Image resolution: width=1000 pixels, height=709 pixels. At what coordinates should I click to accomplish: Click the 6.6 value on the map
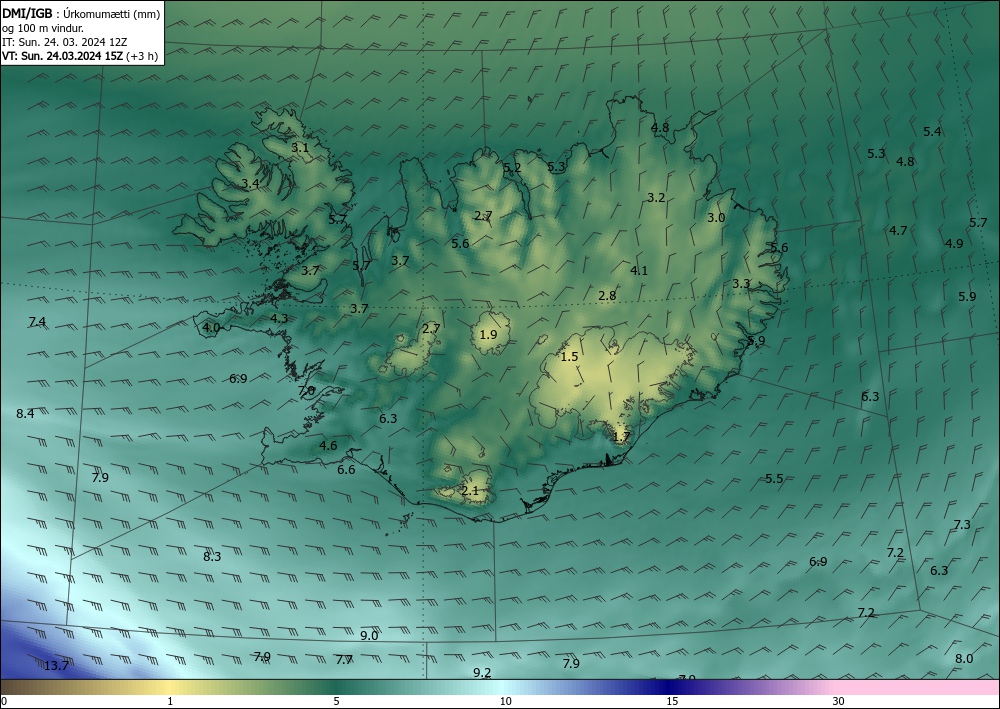click(346, 470)
